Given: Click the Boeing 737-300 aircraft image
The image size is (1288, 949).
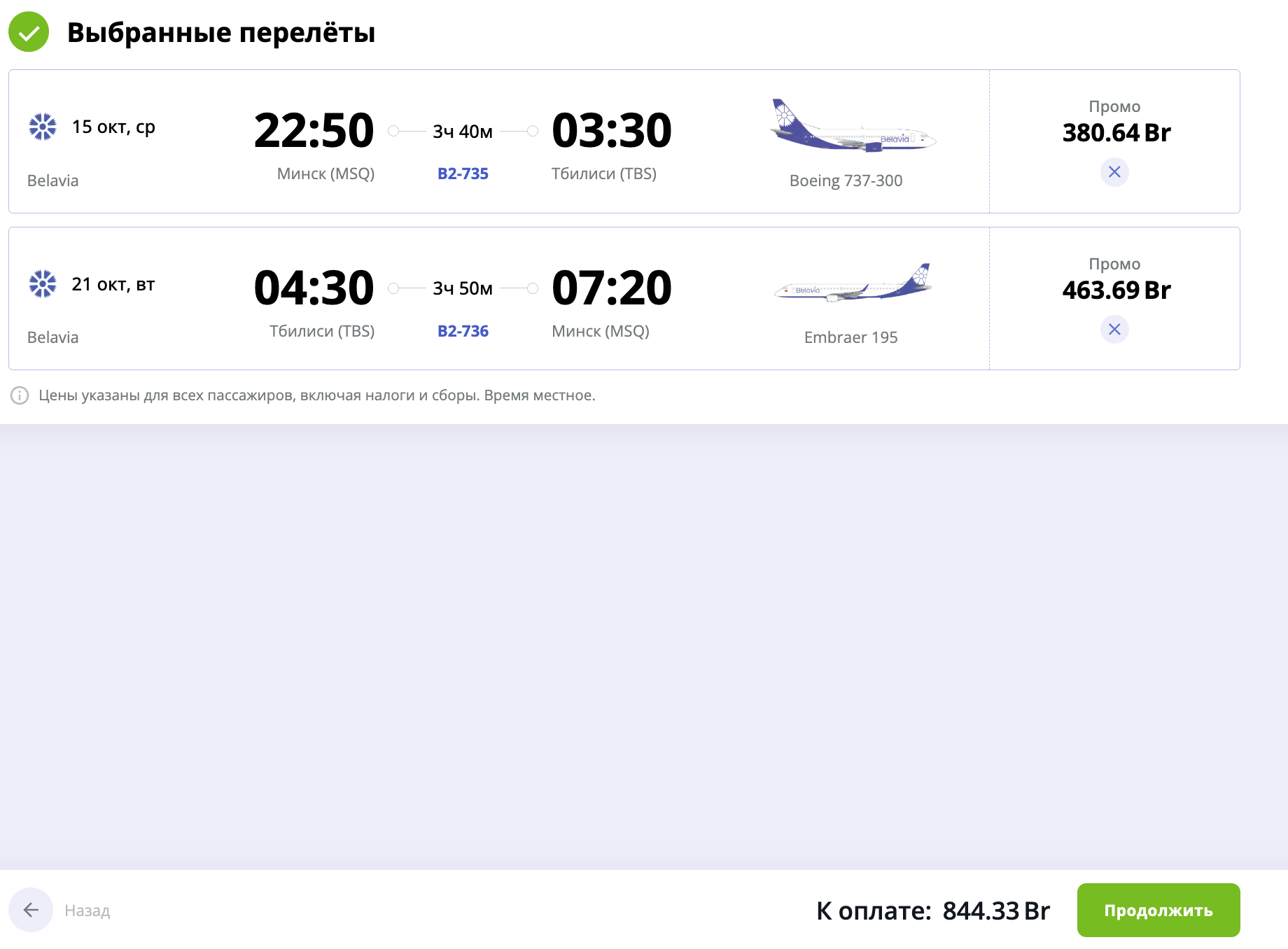Looking at the screenshot, I should coord(853,127).
